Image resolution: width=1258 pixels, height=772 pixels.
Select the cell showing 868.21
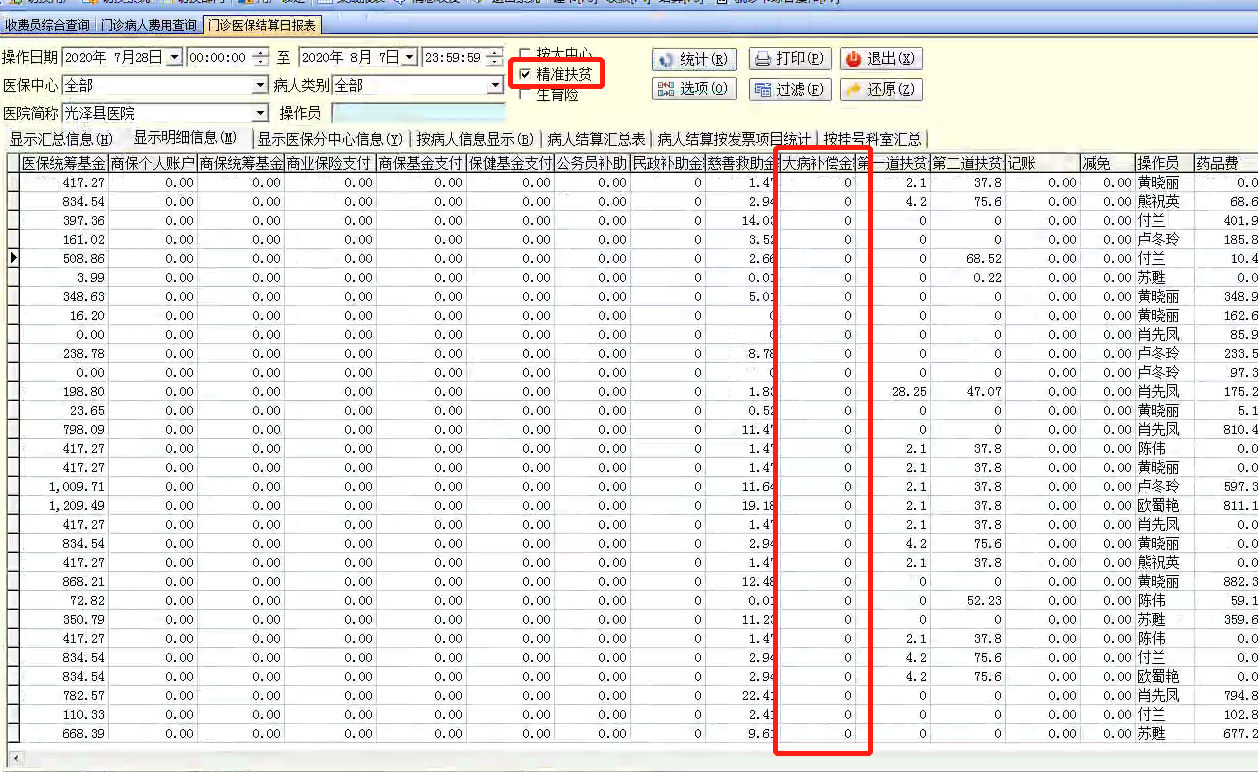point(64,581)
